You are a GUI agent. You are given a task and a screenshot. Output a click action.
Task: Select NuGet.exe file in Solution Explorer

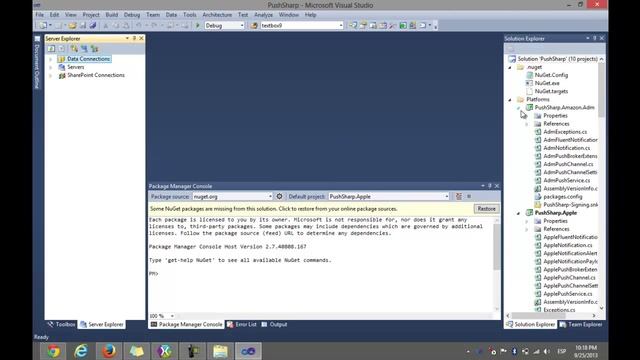547,83
